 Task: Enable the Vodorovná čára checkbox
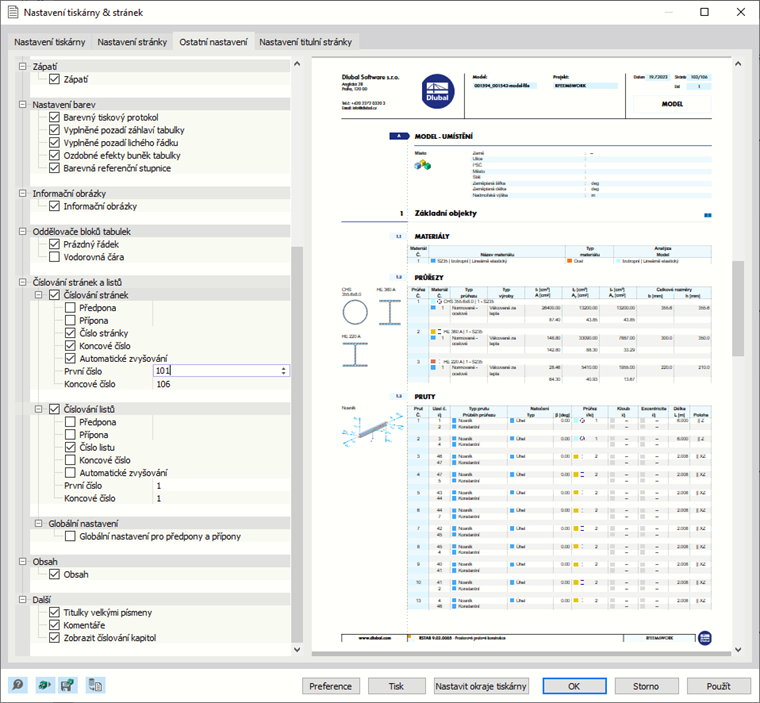[54, 257]
